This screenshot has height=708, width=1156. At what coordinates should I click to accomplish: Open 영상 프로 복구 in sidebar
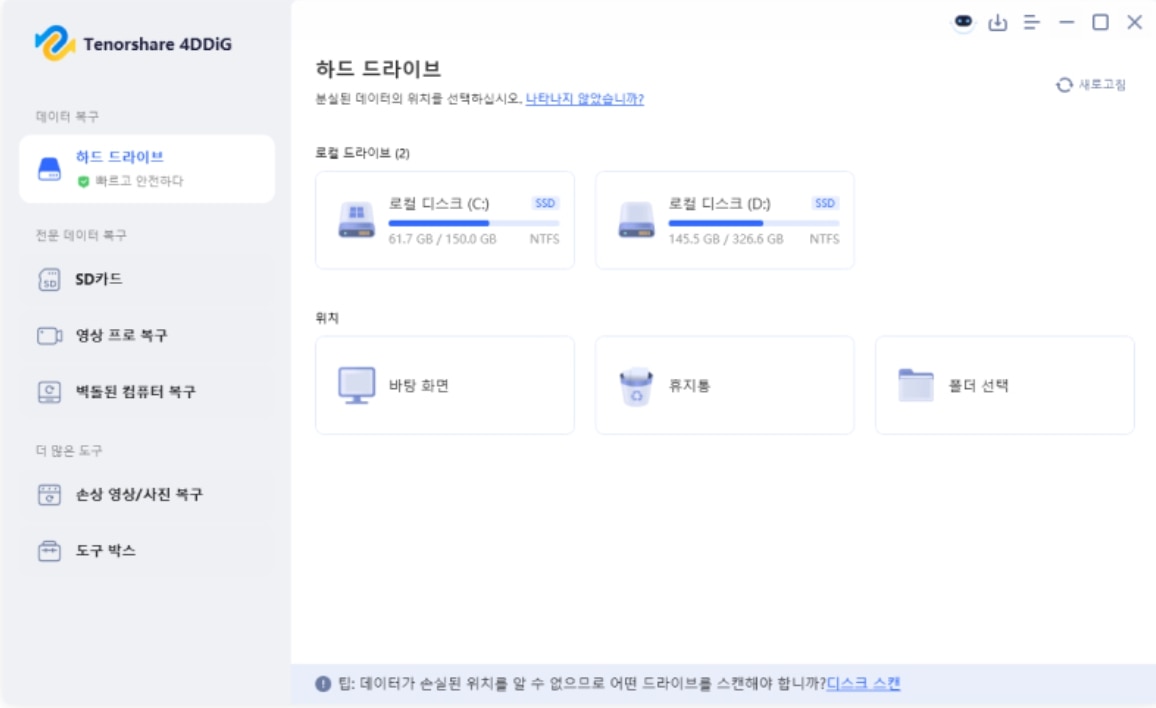pyautogui.click(x=147, y=336)
